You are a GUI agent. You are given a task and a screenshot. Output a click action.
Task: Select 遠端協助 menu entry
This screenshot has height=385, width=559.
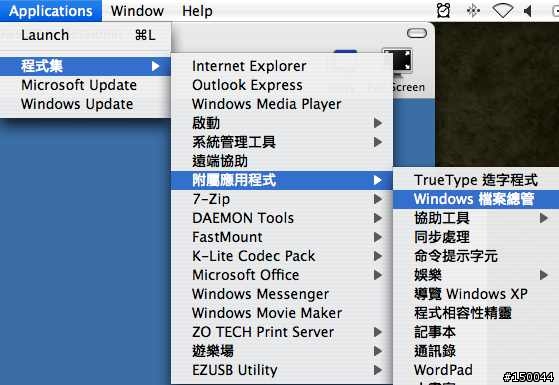tap(282, 161)
